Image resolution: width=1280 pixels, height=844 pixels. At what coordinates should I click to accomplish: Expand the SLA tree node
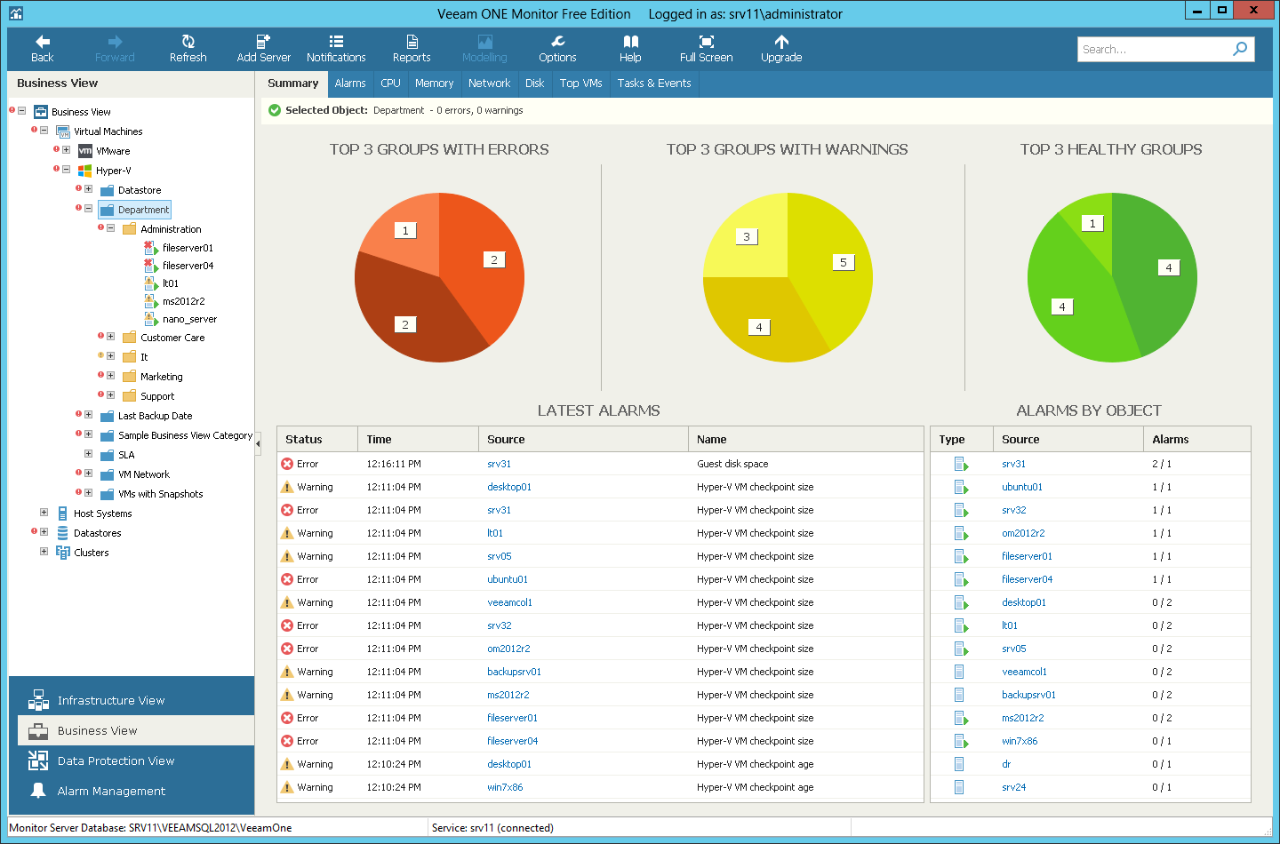tap(88, 454)
